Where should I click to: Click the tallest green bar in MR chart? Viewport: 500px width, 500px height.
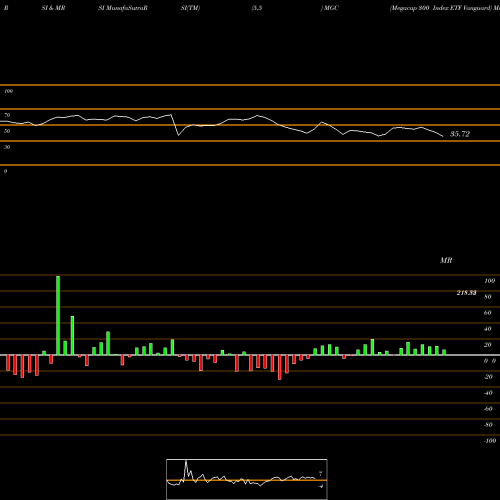(x=58, y=315)
